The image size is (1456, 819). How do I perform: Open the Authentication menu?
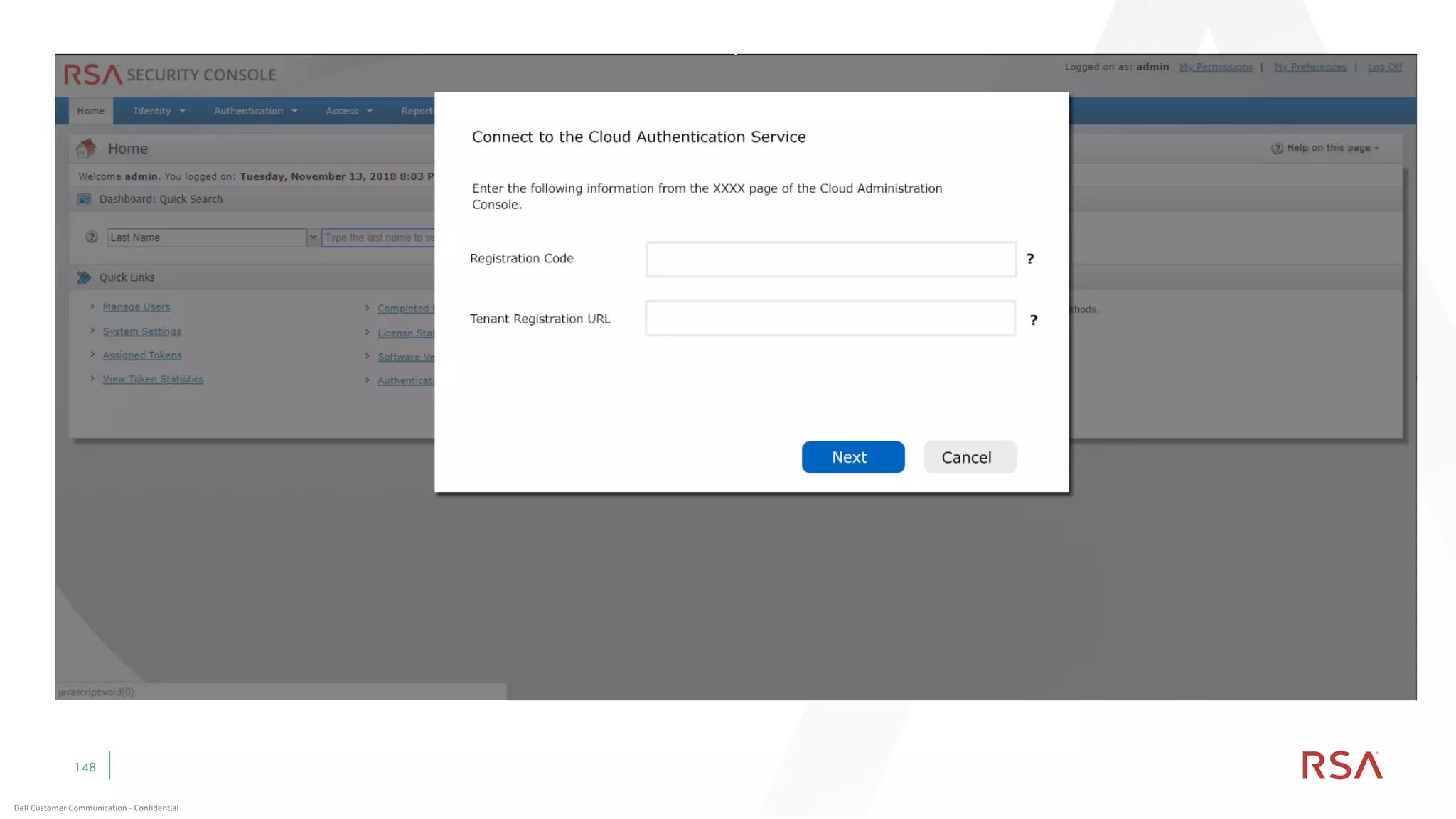point(255,111)
